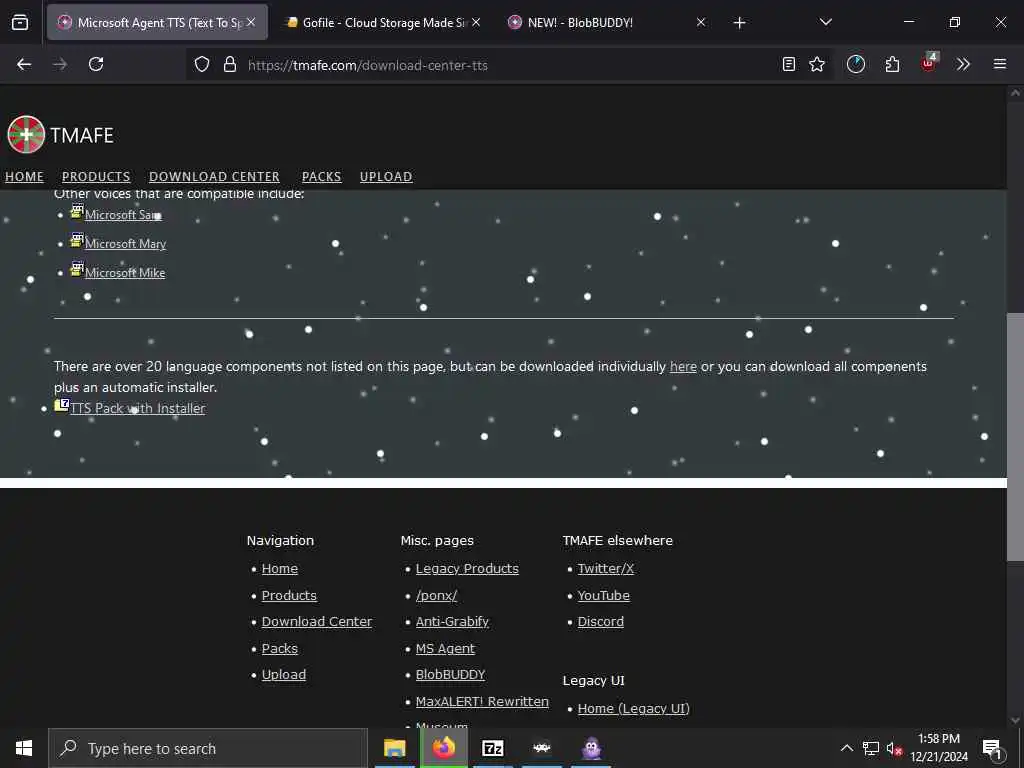
Task: Open the MaxALERT! Rewritten link
Action: pyautogui.click(x=482, y=701)
